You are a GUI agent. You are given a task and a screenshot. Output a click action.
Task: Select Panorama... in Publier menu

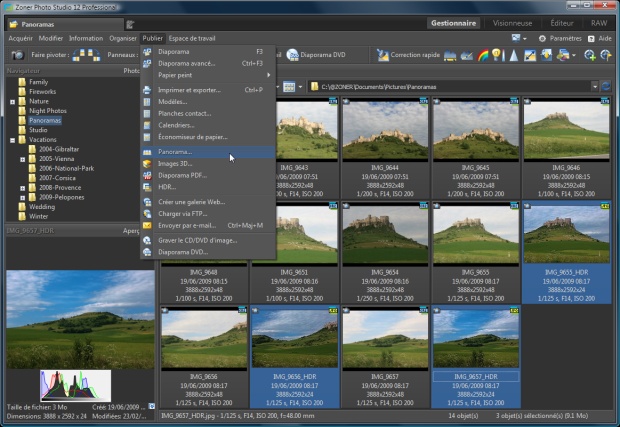[208, 152]
